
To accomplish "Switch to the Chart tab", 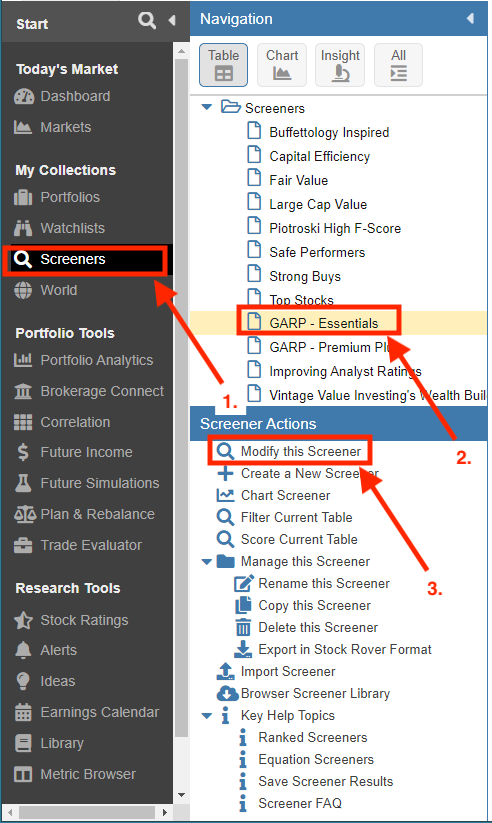I will click(x=282, y=65).
